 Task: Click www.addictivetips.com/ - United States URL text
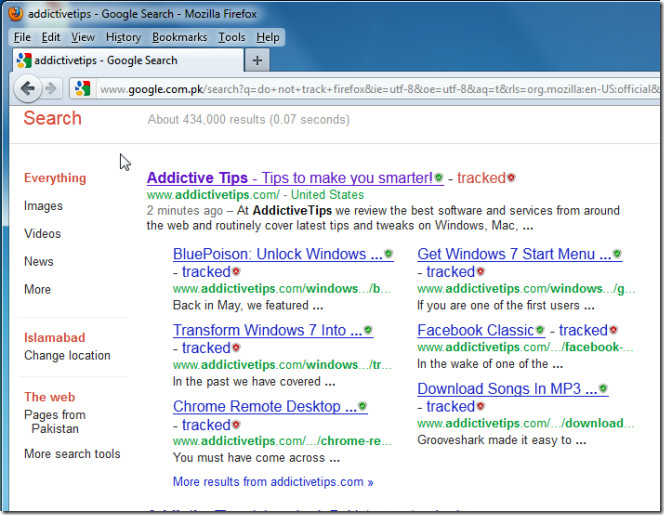(x=255, y=195)
